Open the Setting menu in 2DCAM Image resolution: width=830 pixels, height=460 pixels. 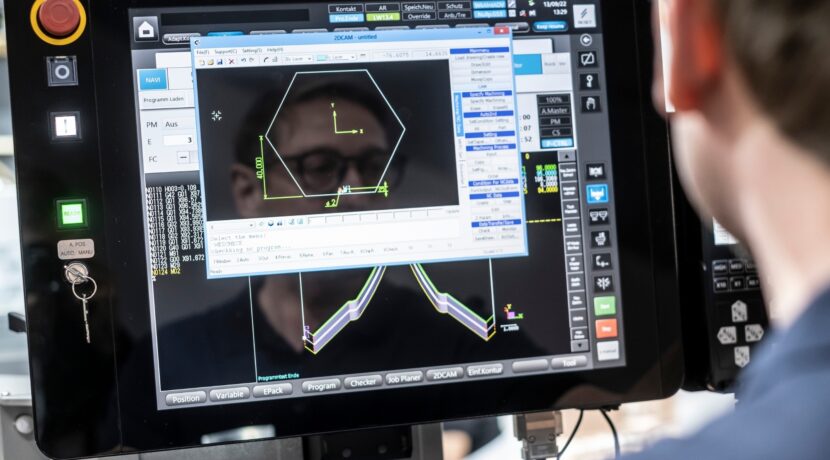tap(251, 51)
